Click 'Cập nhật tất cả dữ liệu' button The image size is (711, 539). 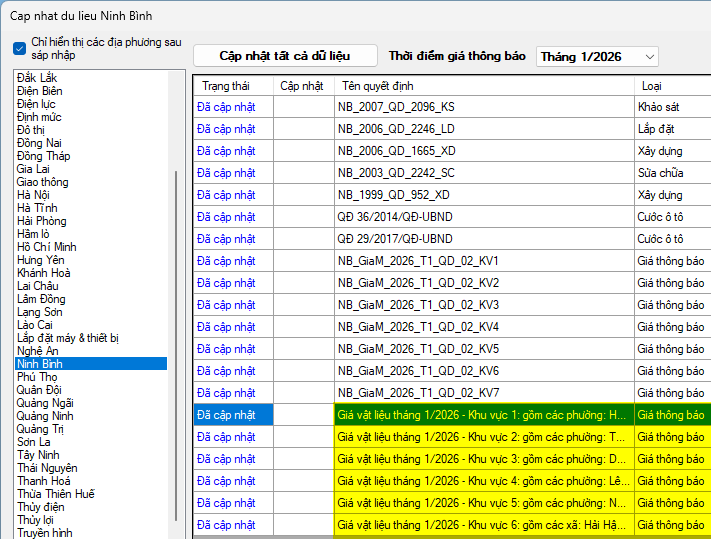click(x=285, y=56)
